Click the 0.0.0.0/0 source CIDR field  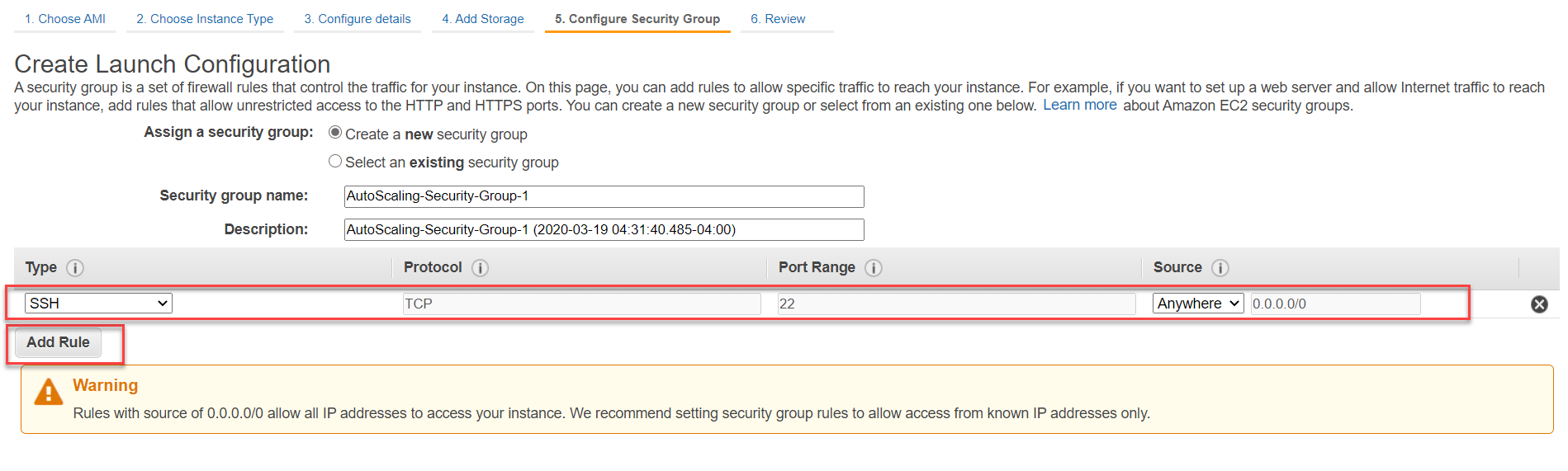[1335, 304]
